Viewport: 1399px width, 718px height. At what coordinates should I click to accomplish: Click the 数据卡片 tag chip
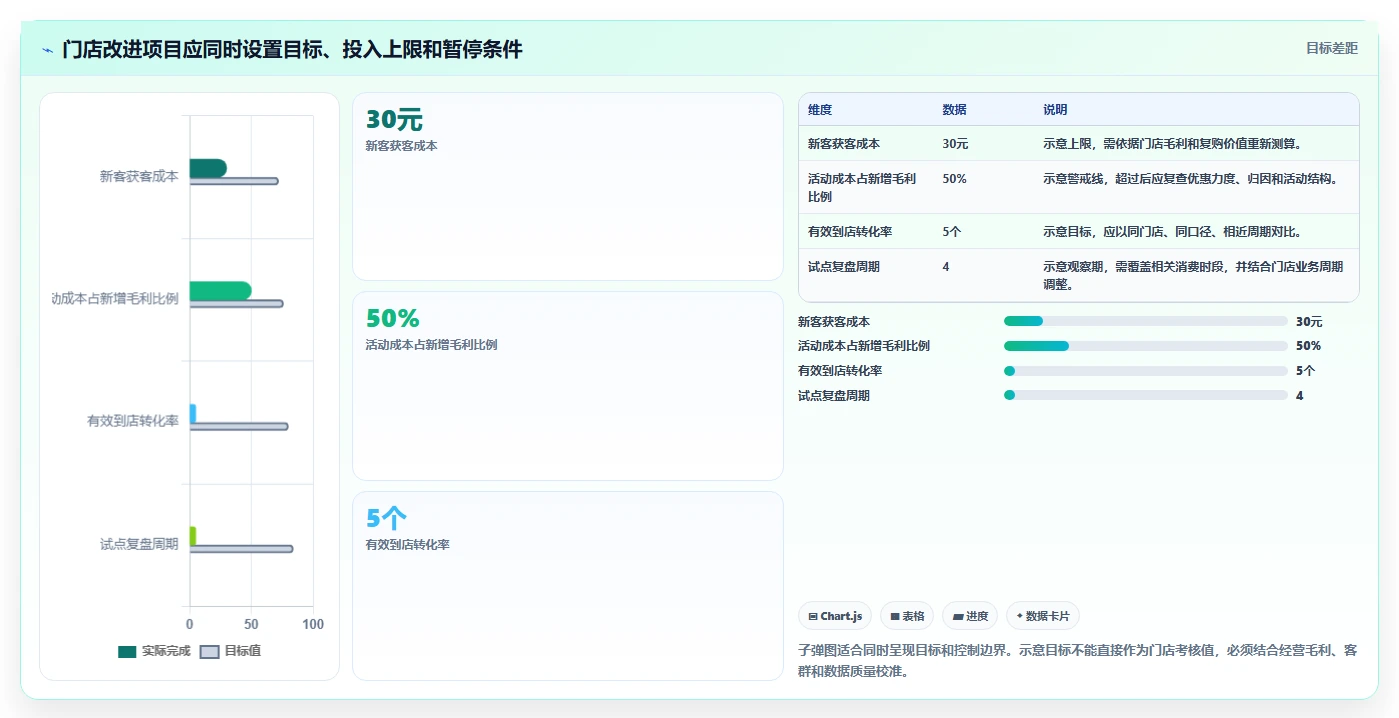(1043, 616)
